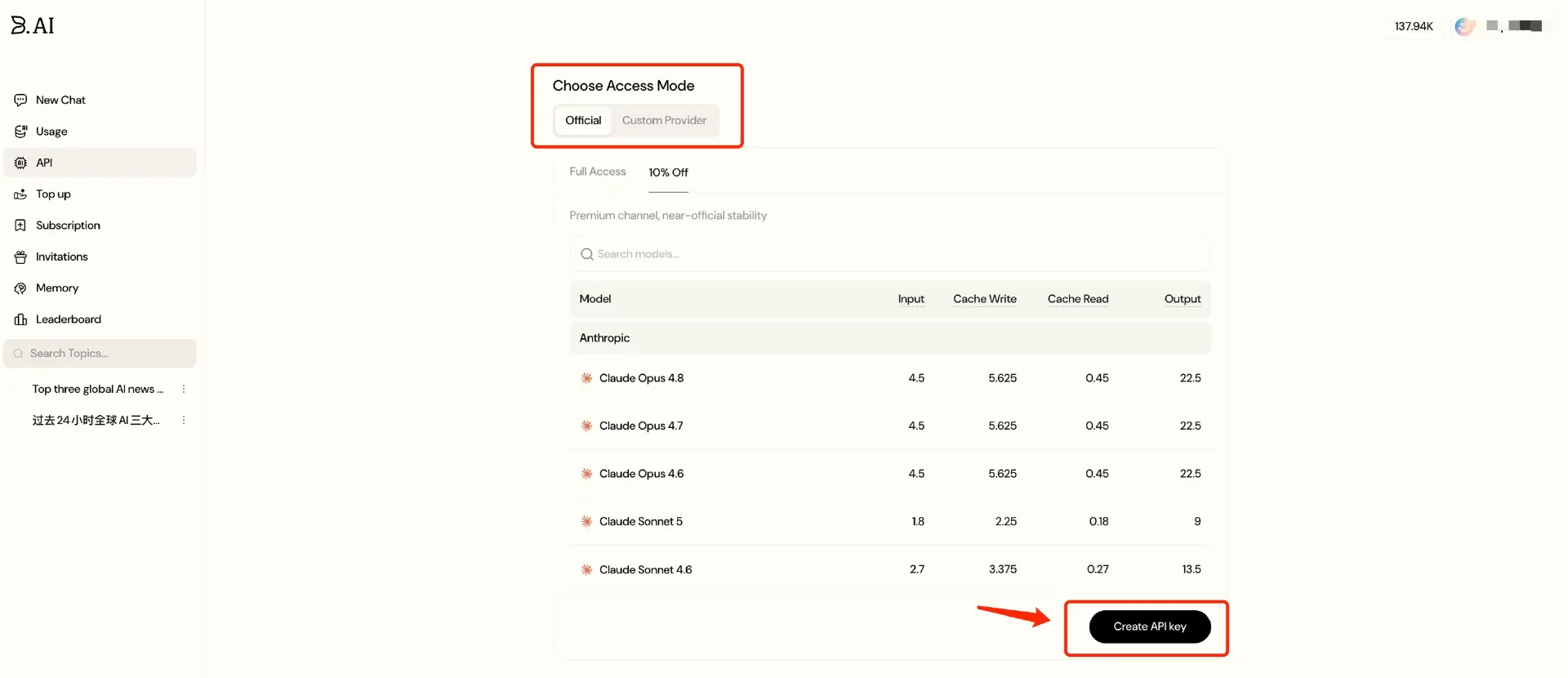Click the Claude Sonnet 5 cache read 0.18
This screenshot has width=1568, height=678.
(x=1098, y=521)
